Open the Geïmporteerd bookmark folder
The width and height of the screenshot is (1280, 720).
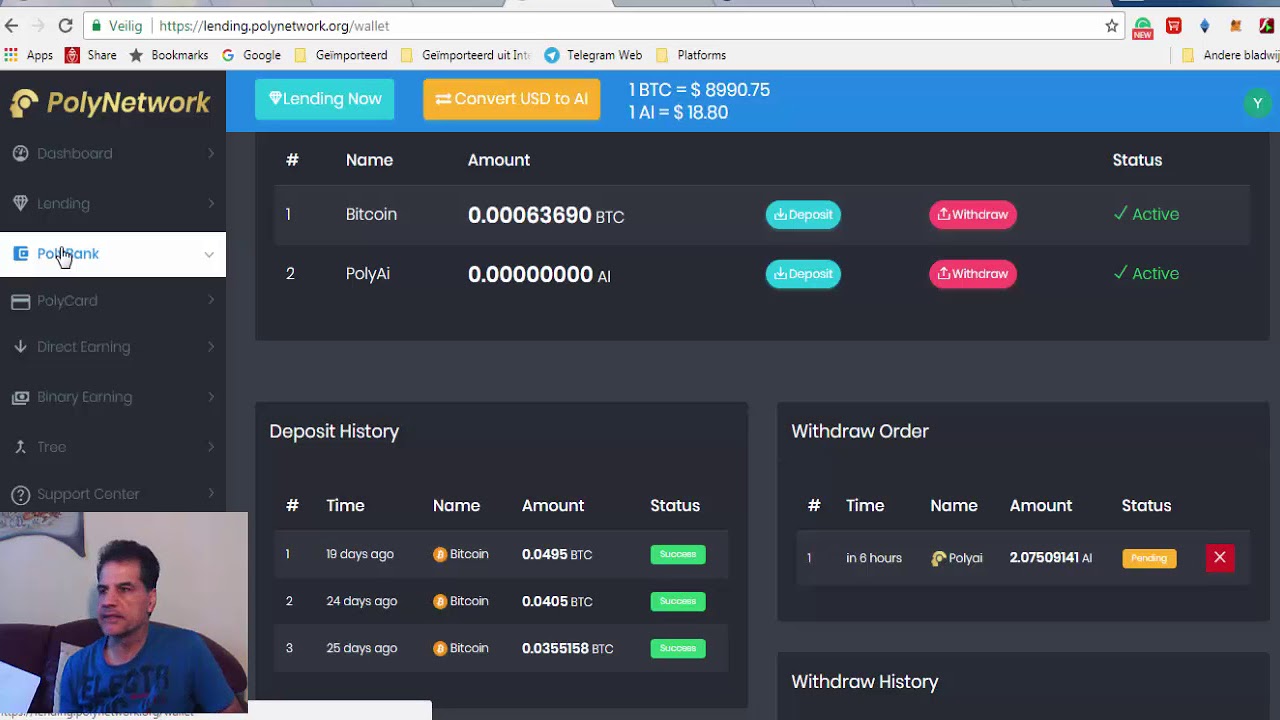click(341, 55)
